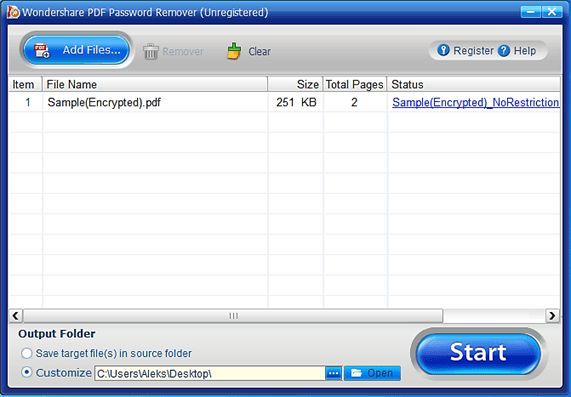The width and height of the screenshot is (571, 397).
Task: Open Help from the toolbar
Action: [517, 51]
